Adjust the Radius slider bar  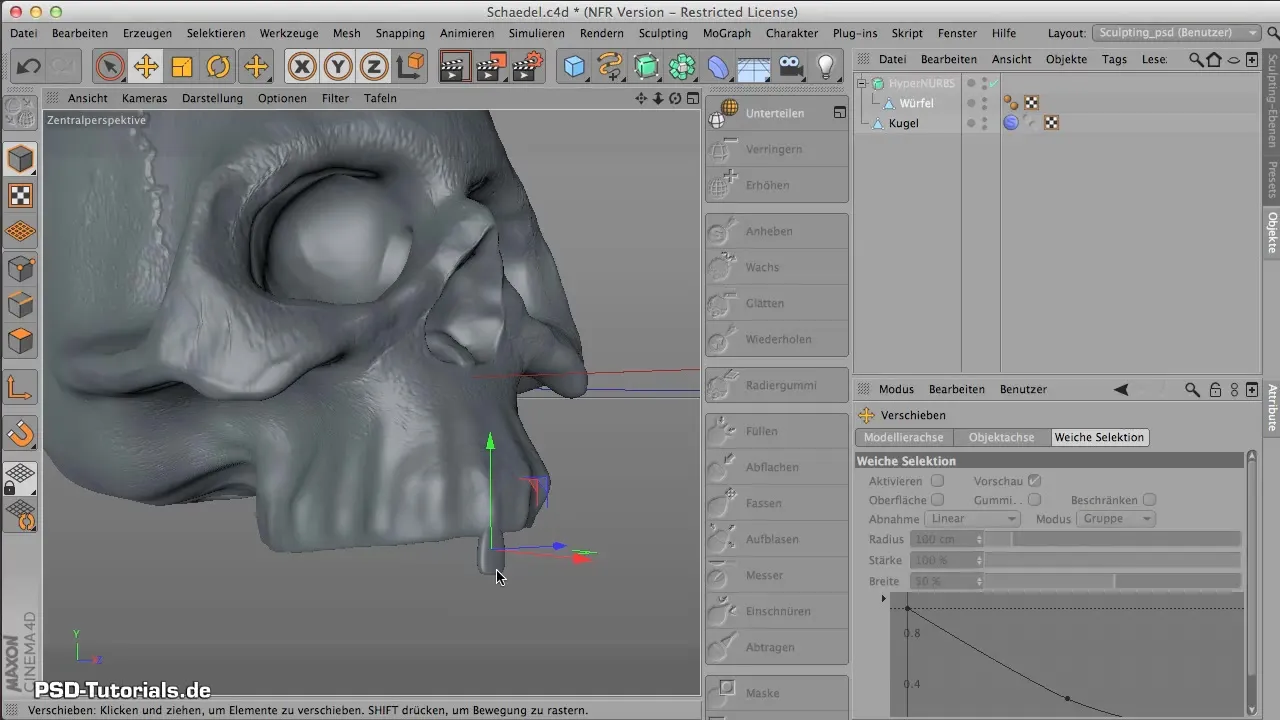tap(1114, 539)
